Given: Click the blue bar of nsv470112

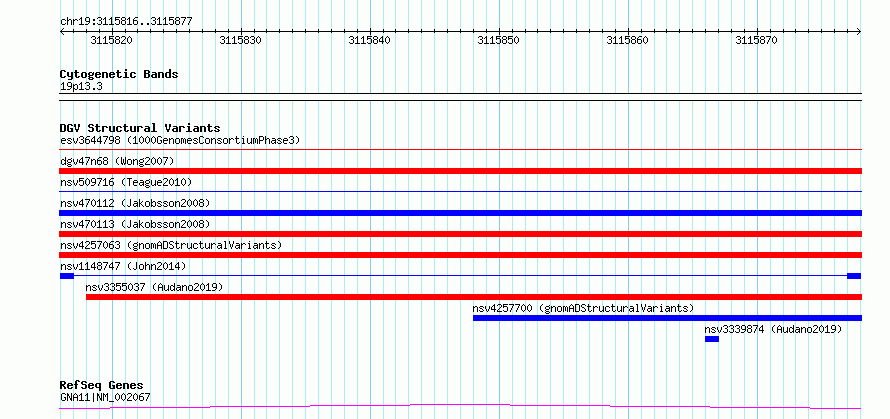Looking at the screenshot, I should click(x=460, y=213).
